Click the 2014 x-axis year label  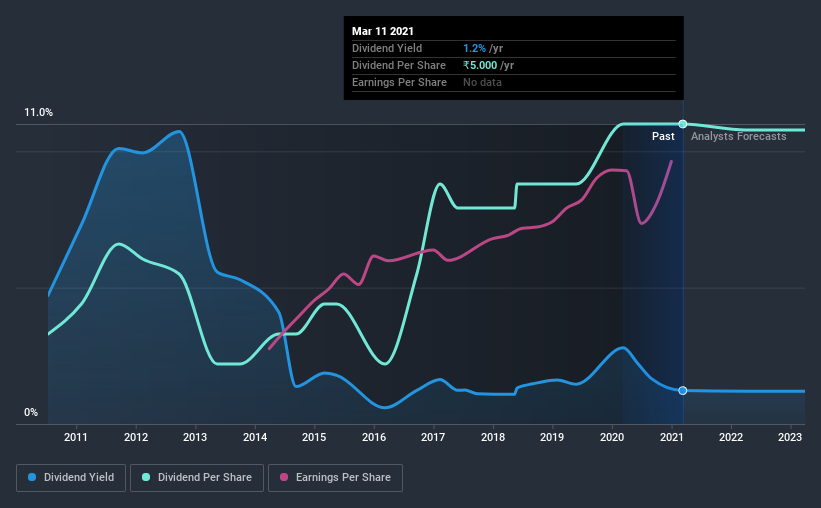[255, 437]
